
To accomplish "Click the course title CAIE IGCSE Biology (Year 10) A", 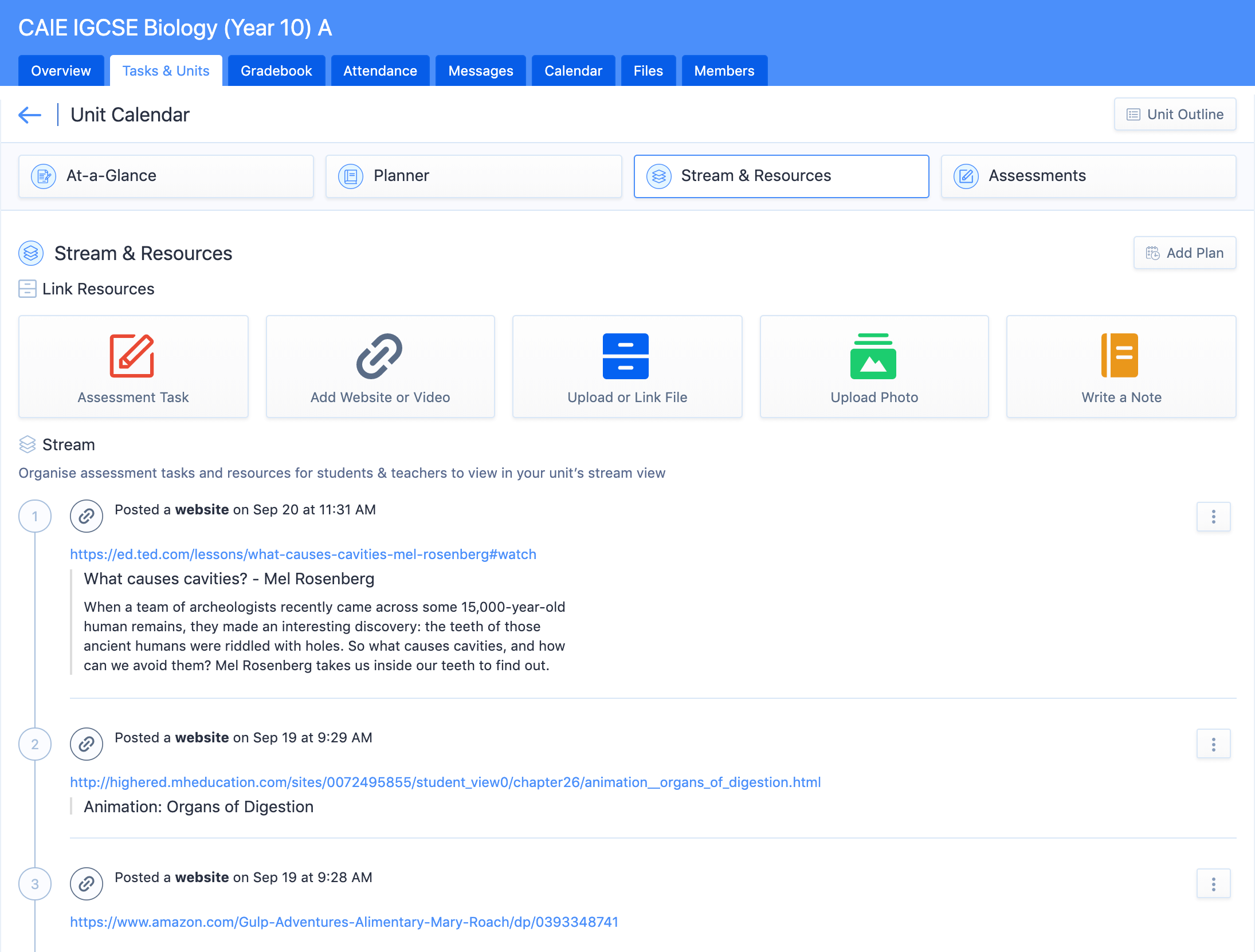I will [175, 27].
